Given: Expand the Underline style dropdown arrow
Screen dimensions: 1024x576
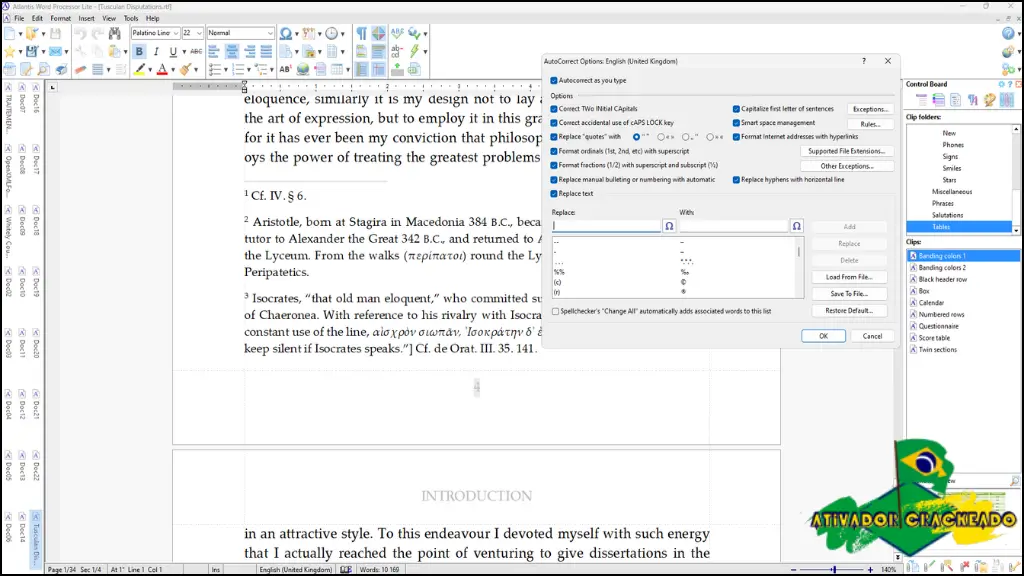Looking at the screenshot, I should (184, 52).
